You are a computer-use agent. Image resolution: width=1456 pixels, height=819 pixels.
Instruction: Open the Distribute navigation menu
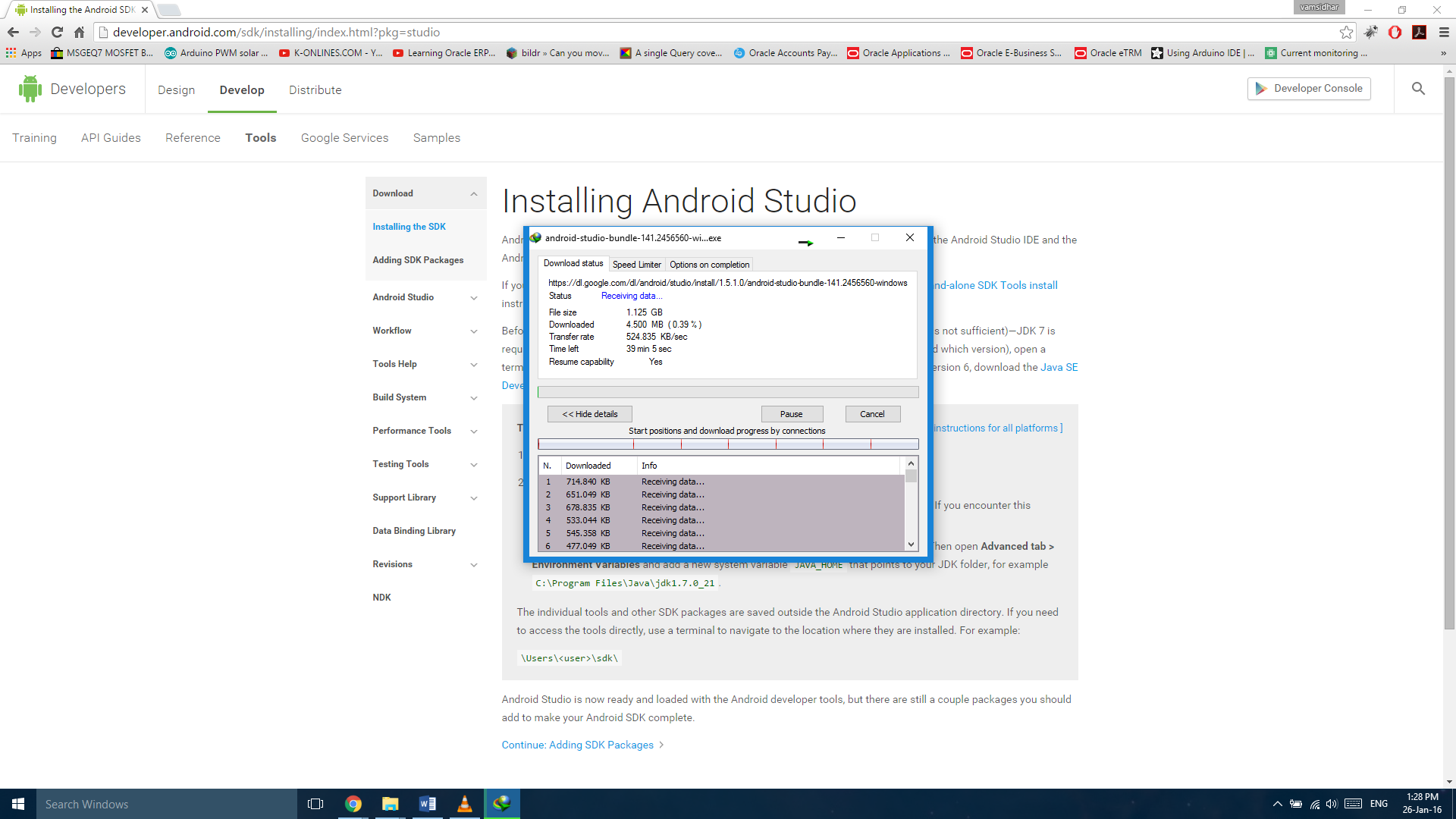[315, 89]
